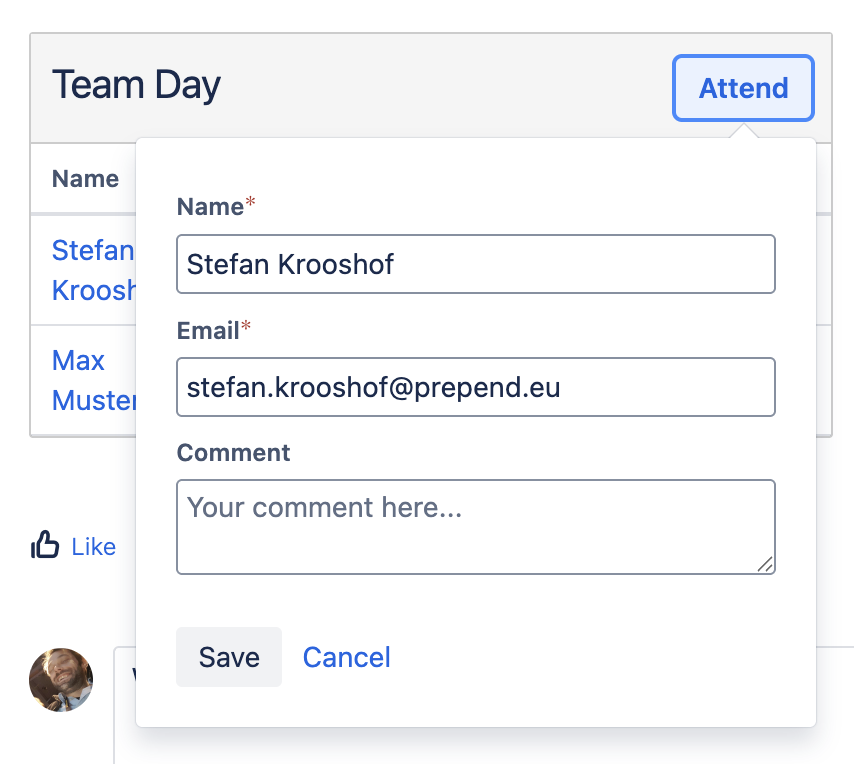Click the Name column header in table
Viewport: 854px width, 764px height.
coord(85,179)
